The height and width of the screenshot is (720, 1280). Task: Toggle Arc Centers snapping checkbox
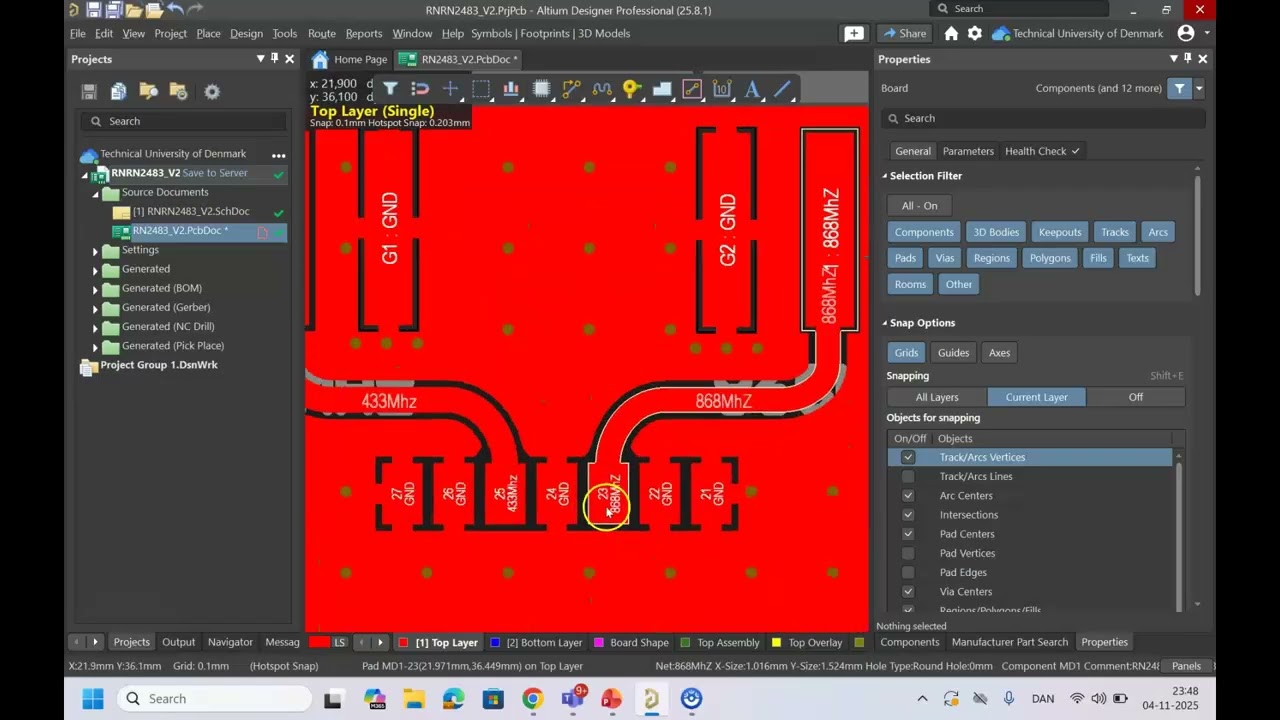coord(908,495)
